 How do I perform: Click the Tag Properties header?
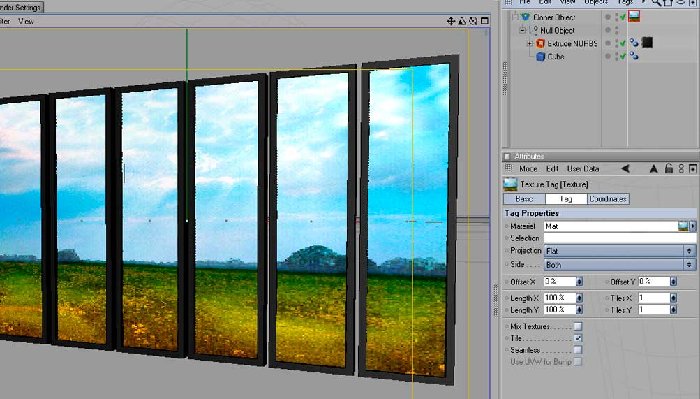[x=600, y=213]
